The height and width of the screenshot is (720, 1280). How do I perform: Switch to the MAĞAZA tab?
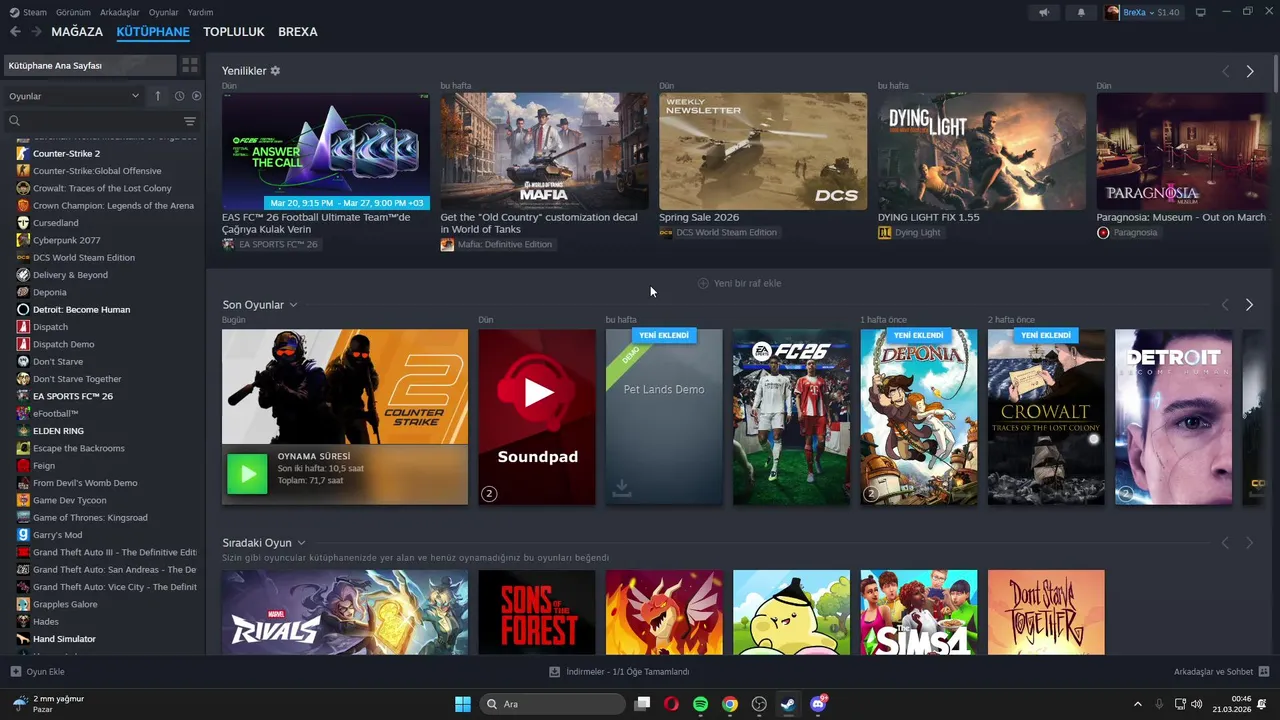pos(77,32)
